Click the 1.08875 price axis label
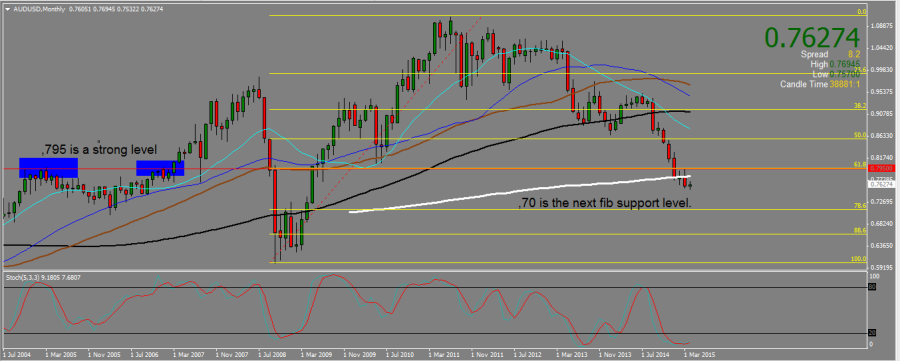The image size is (900, 361). click(x=882, y=26)
